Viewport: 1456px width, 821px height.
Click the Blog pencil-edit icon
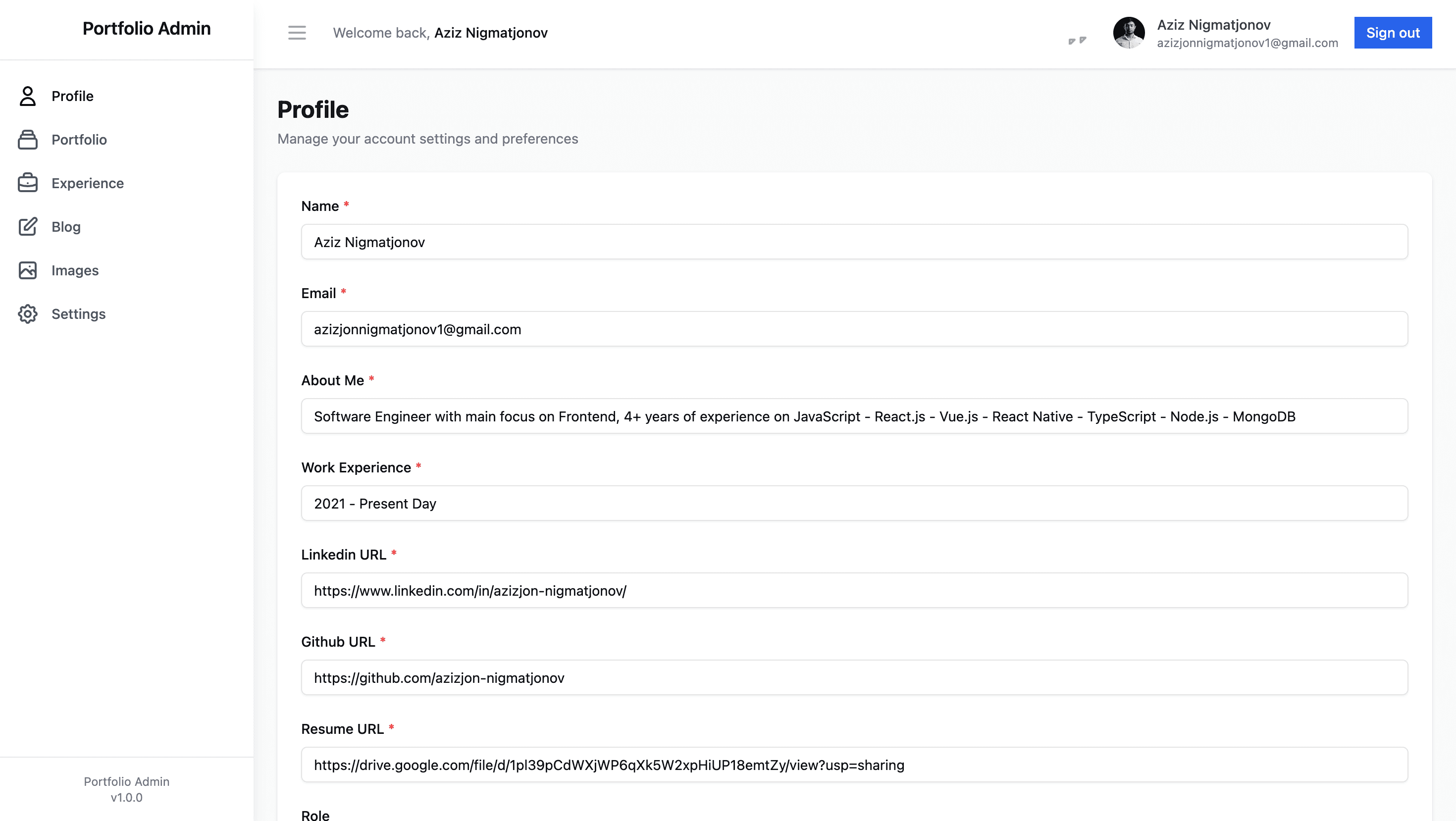27,227
